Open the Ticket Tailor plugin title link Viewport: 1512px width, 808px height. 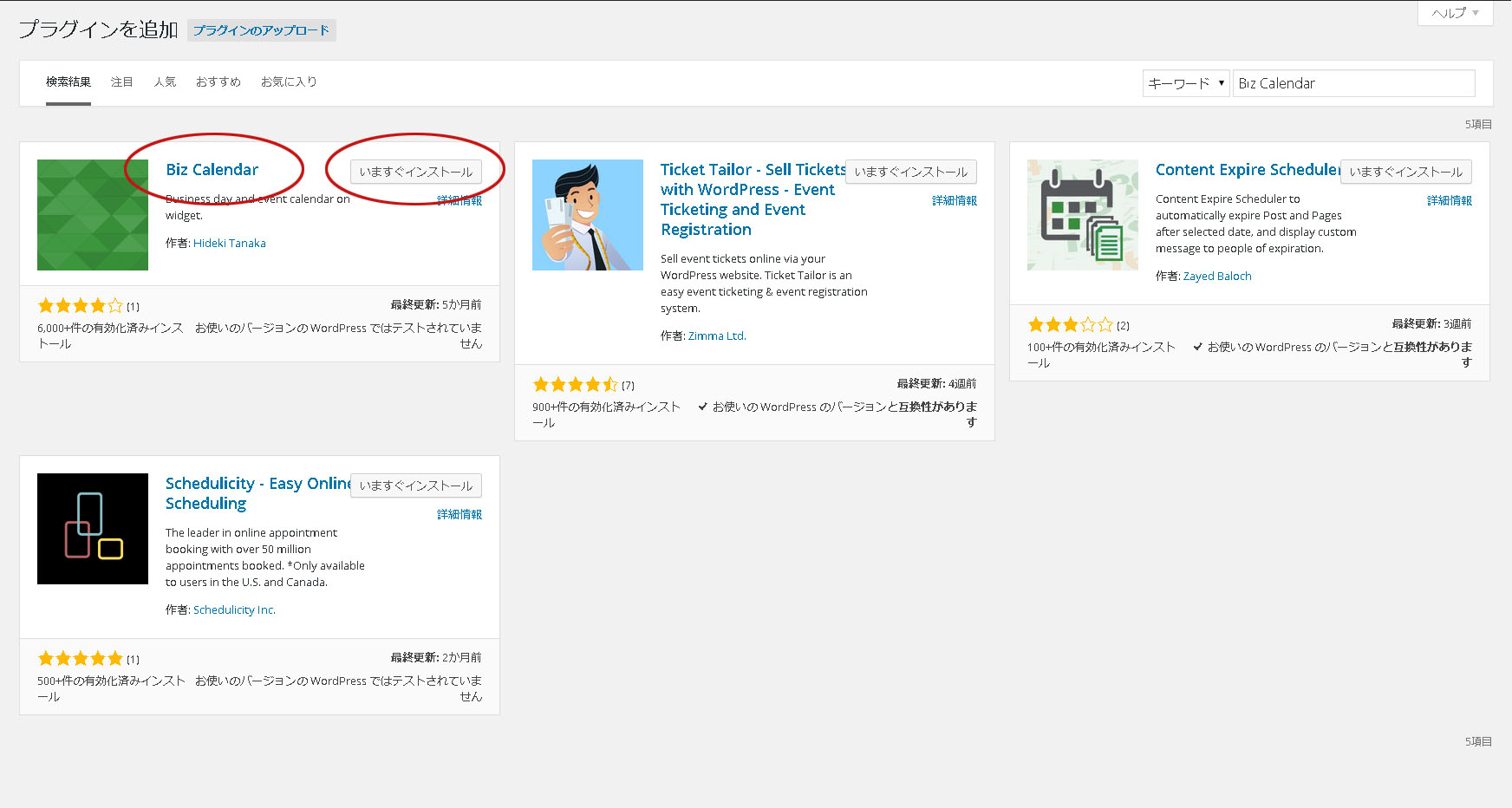click(x=752, y=199)
